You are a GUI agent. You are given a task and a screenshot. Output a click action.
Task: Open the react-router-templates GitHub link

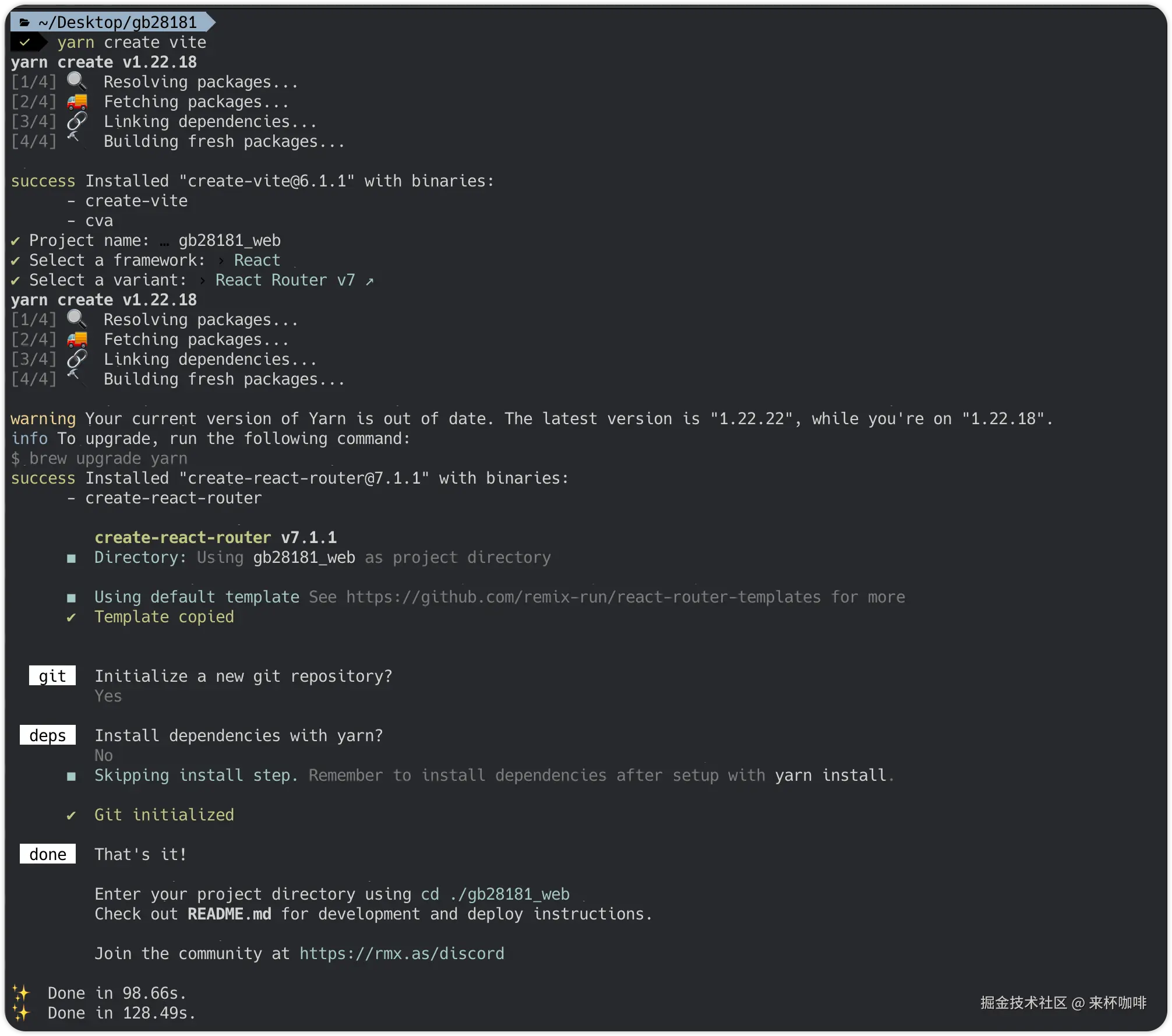pos(583,597)
